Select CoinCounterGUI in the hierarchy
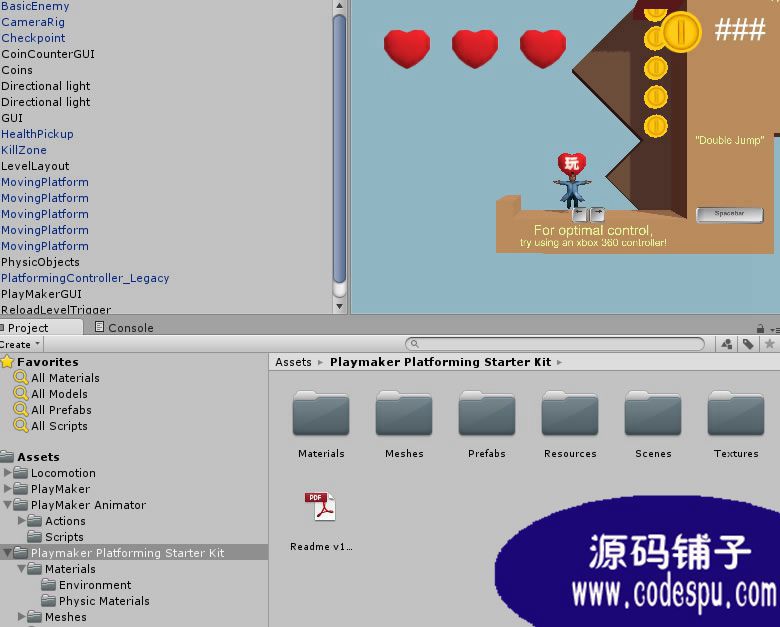Viewport: 780px width, 627px height. 48,54
